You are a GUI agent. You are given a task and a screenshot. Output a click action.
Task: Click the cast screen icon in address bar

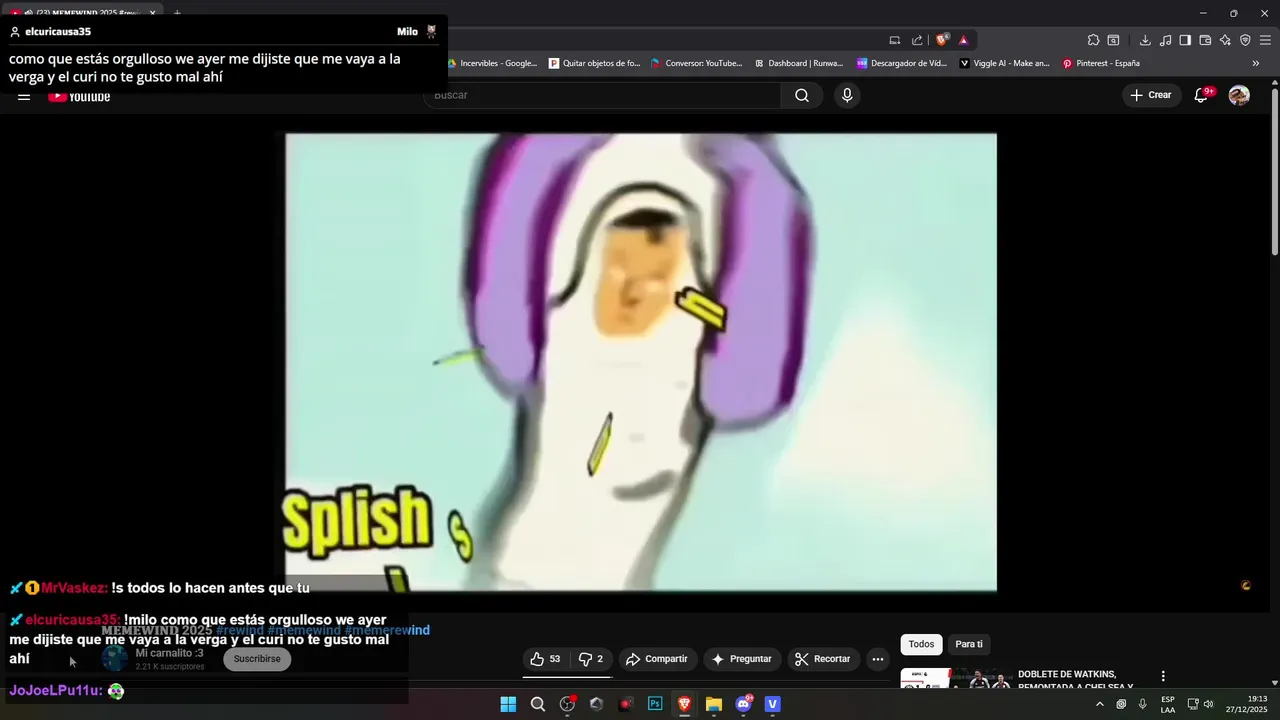pyautogui.click(x=895, y=40)
